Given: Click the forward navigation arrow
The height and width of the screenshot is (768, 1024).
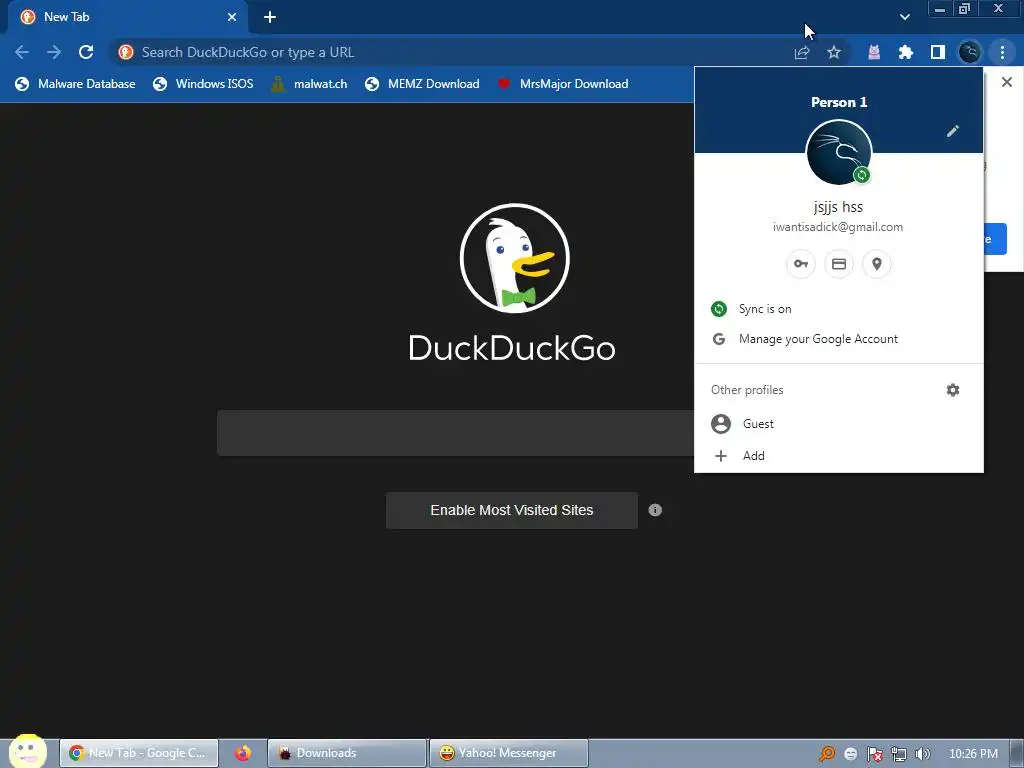Looking at the screenshot, I should tap(54, 52).
